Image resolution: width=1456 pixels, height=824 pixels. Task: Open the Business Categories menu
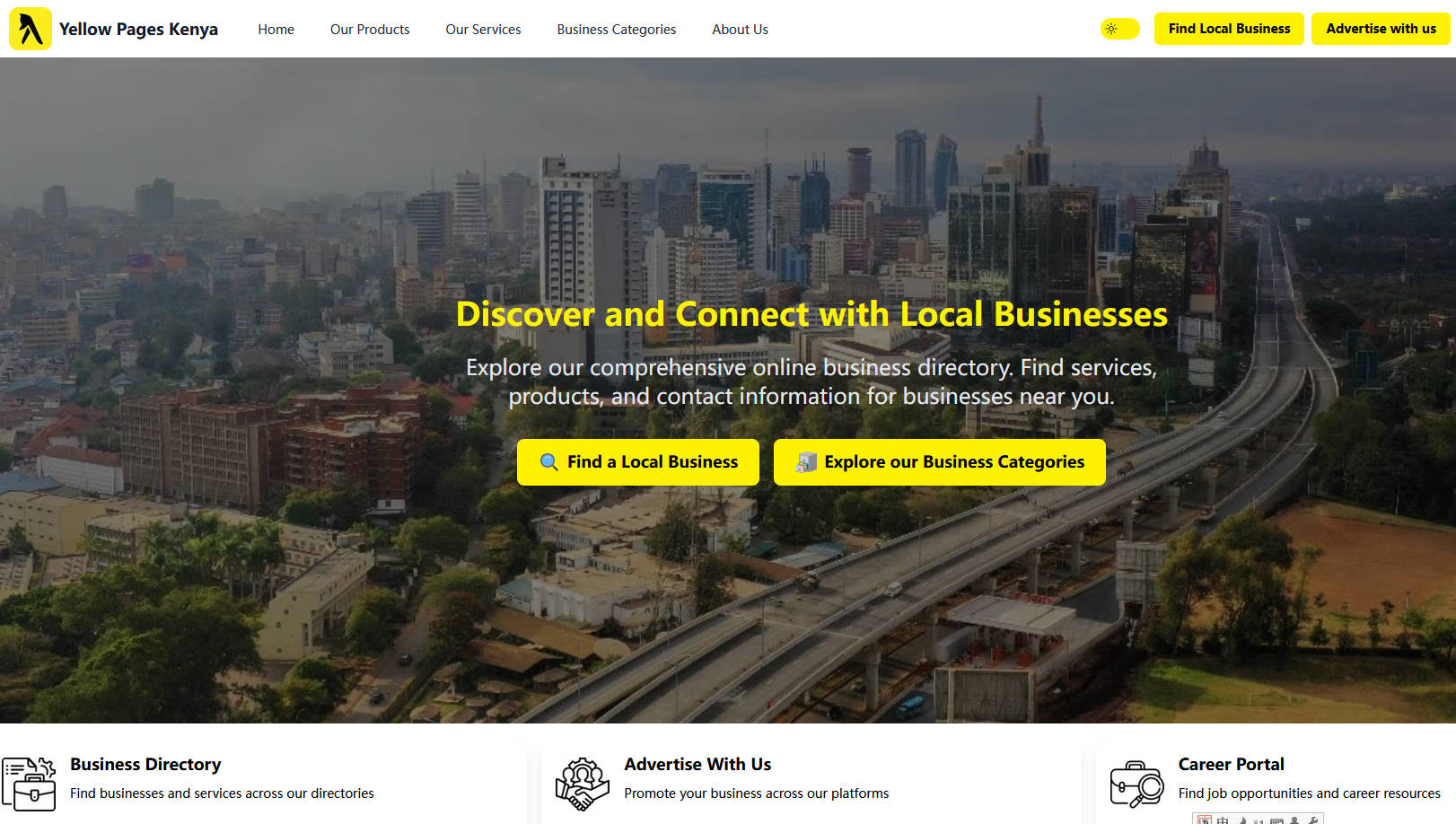[617, 29]
